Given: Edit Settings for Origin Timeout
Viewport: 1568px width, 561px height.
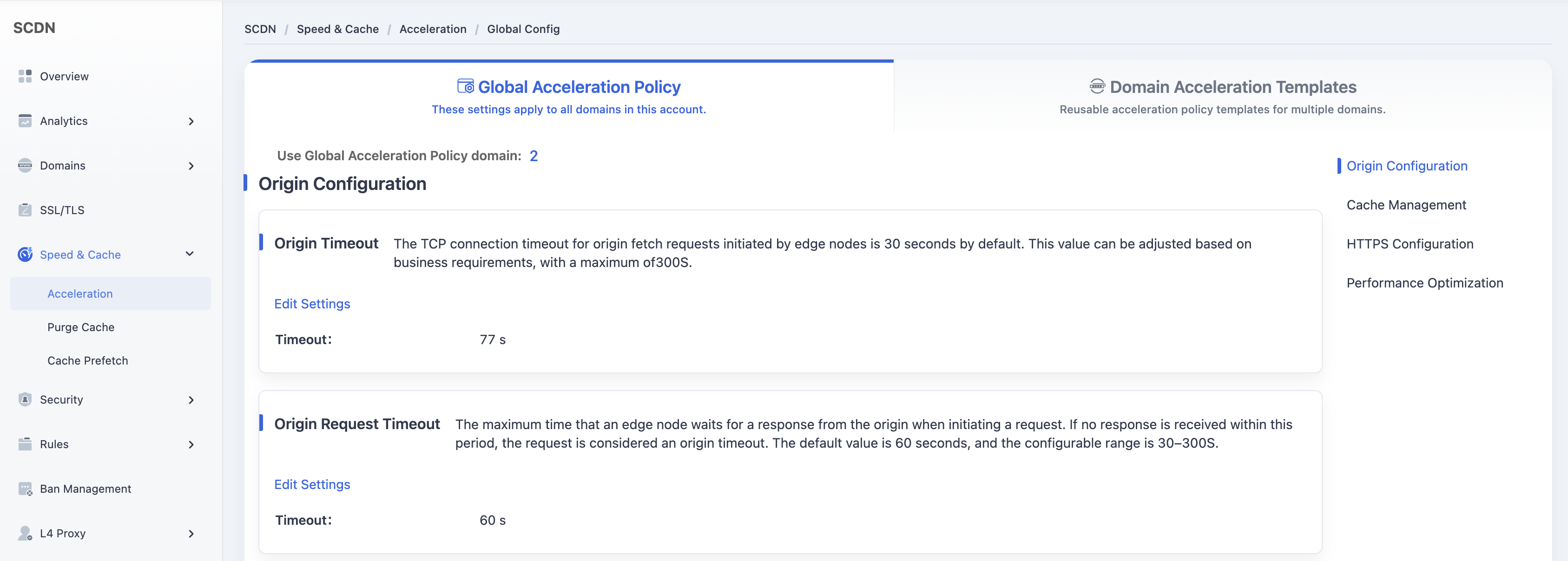Looking at the screenshot, I should [312, 304].
